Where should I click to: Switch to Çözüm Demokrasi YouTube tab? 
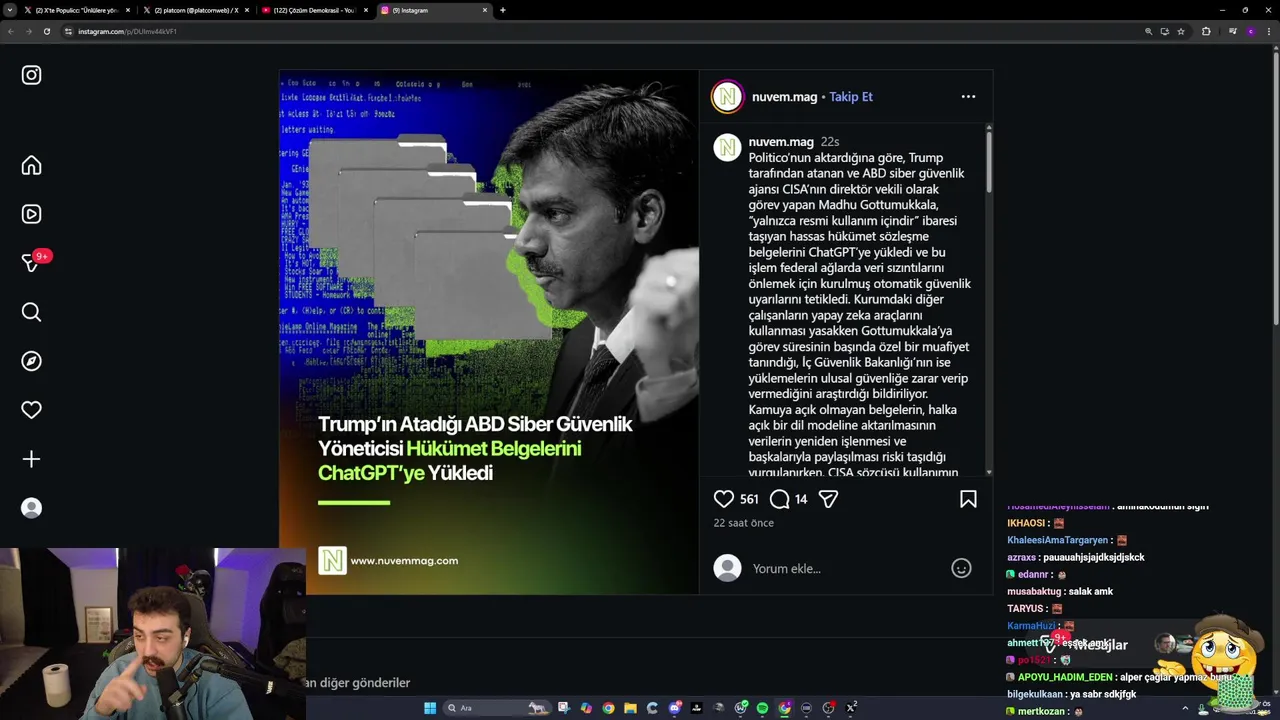pos(314,10)
